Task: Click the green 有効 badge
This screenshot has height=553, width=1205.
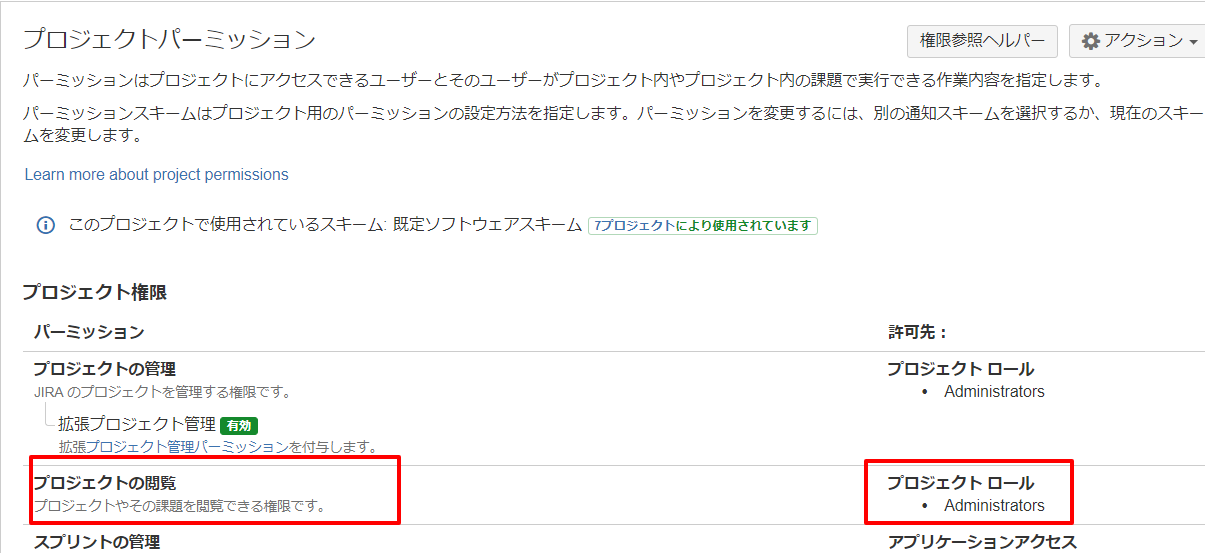Action: (x=239, y=425)
